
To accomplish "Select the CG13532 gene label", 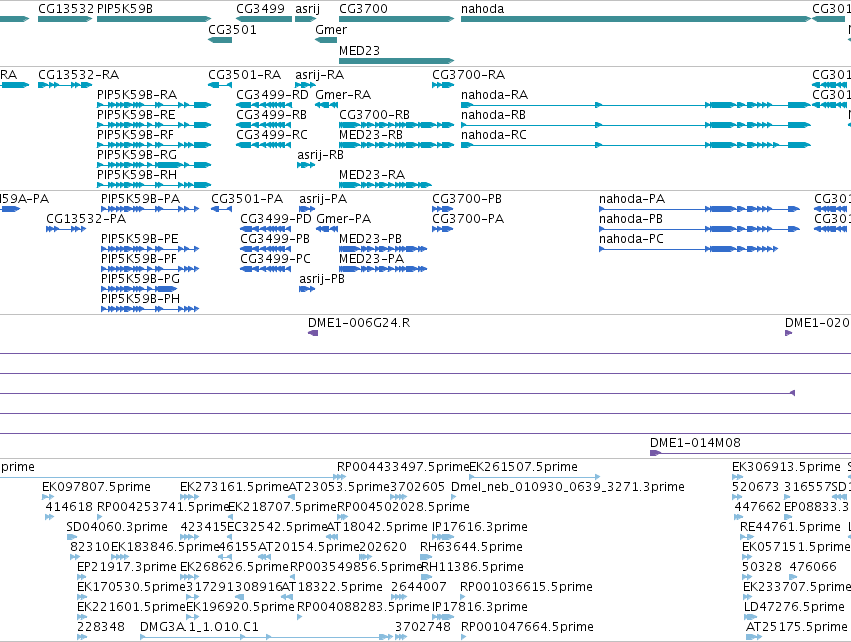I will coord(66,9).
